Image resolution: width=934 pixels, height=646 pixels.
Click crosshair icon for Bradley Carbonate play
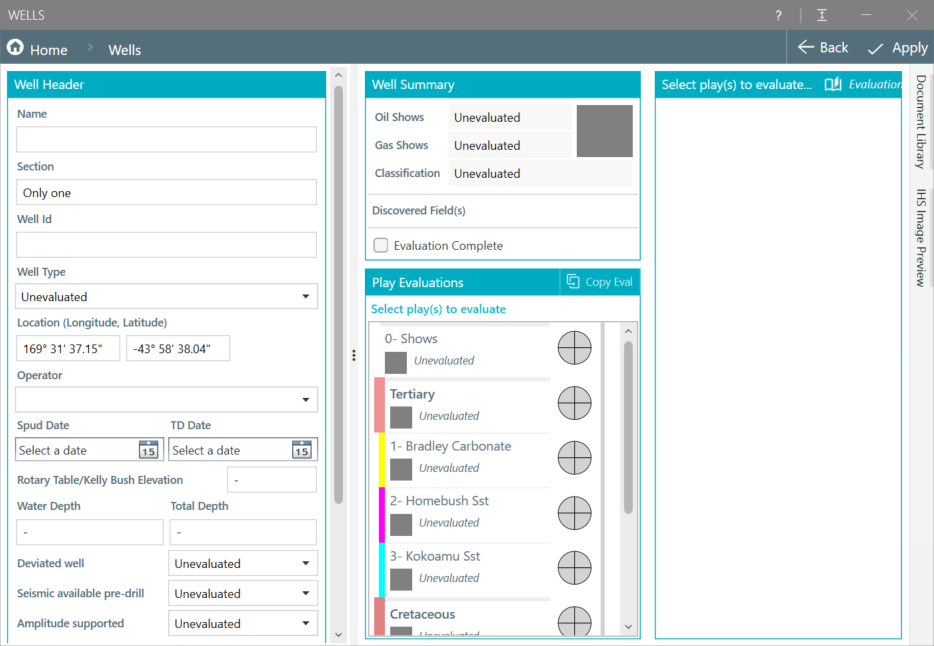tap(574, 458)
